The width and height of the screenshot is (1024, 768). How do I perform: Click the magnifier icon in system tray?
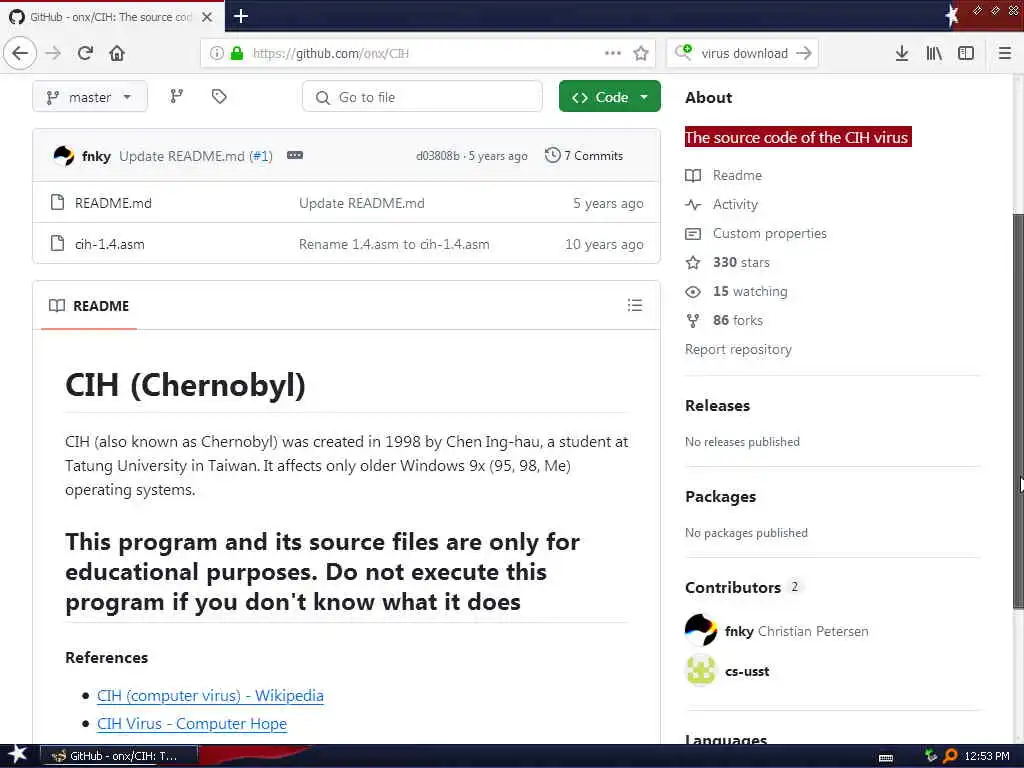pyautogui.click(x=950, y=756)
